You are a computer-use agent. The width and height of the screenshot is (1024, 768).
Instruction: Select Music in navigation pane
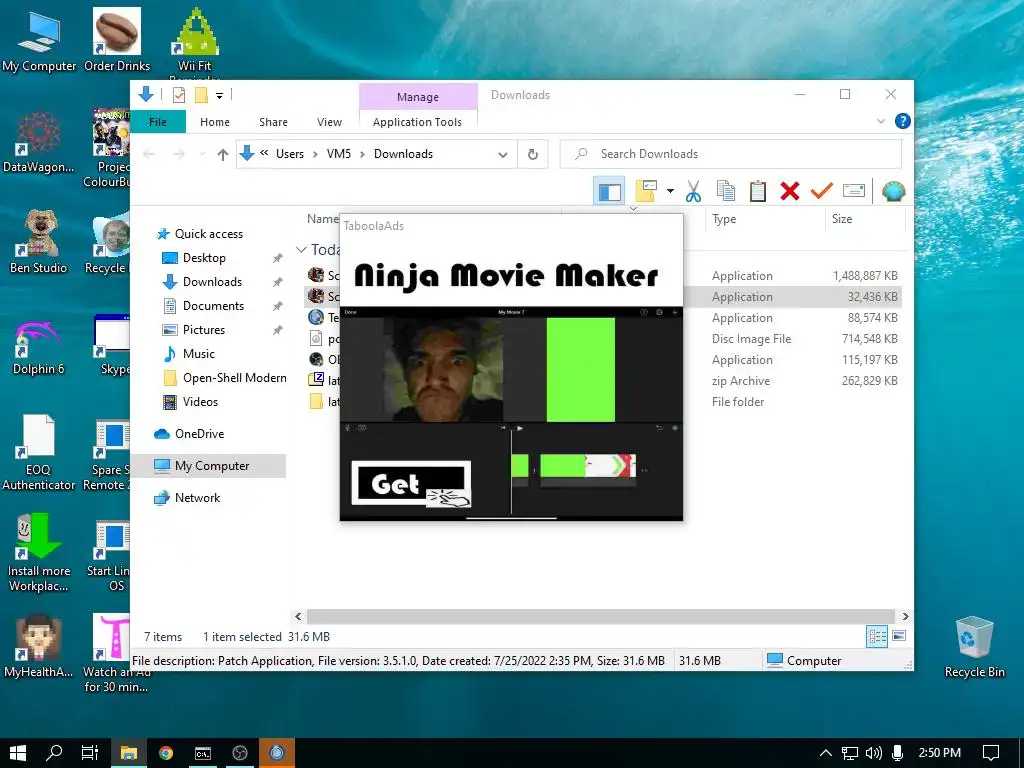tap(199, 354)
